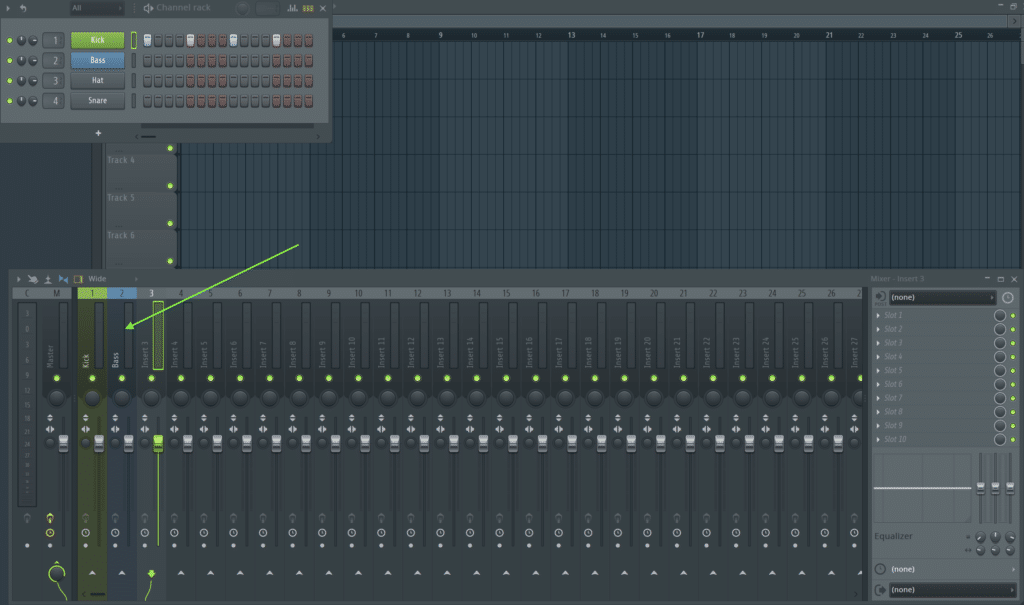This screenshot has width=1024, height=605.
Task: Click the speaker icon beside Channel rack title
Action: pyautogui.click(x=148, y=8)
